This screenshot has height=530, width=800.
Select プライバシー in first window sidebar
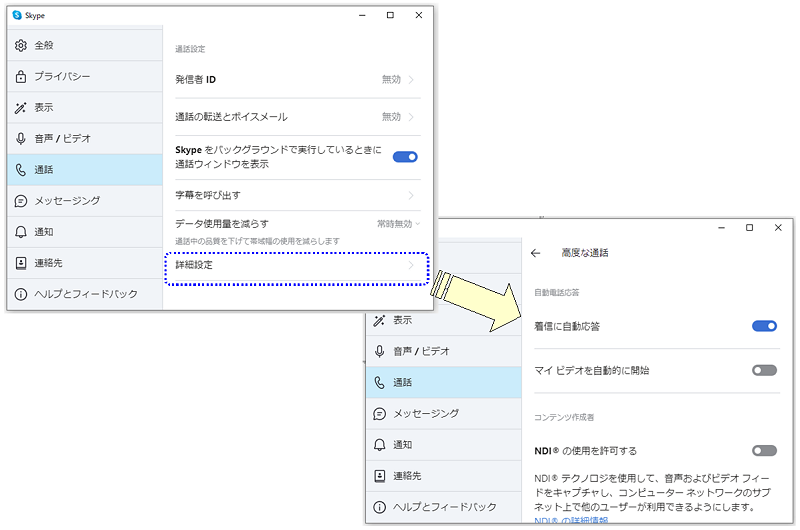[85, 77]
